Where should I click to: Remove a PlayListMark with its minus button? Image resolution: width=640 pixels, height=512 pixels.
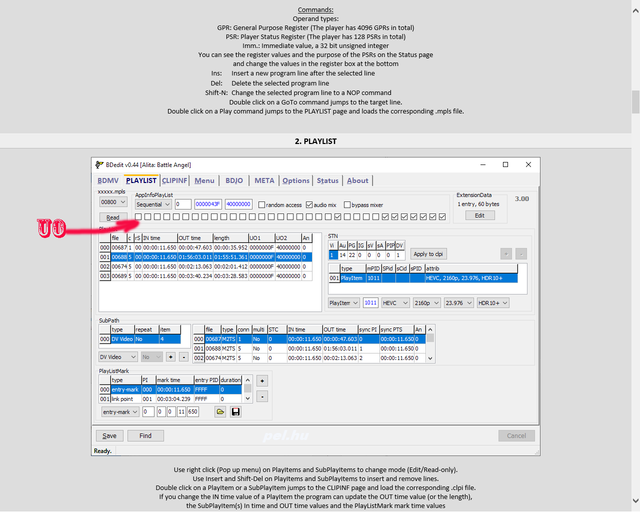pyautogui.click(x=262, y=396)
